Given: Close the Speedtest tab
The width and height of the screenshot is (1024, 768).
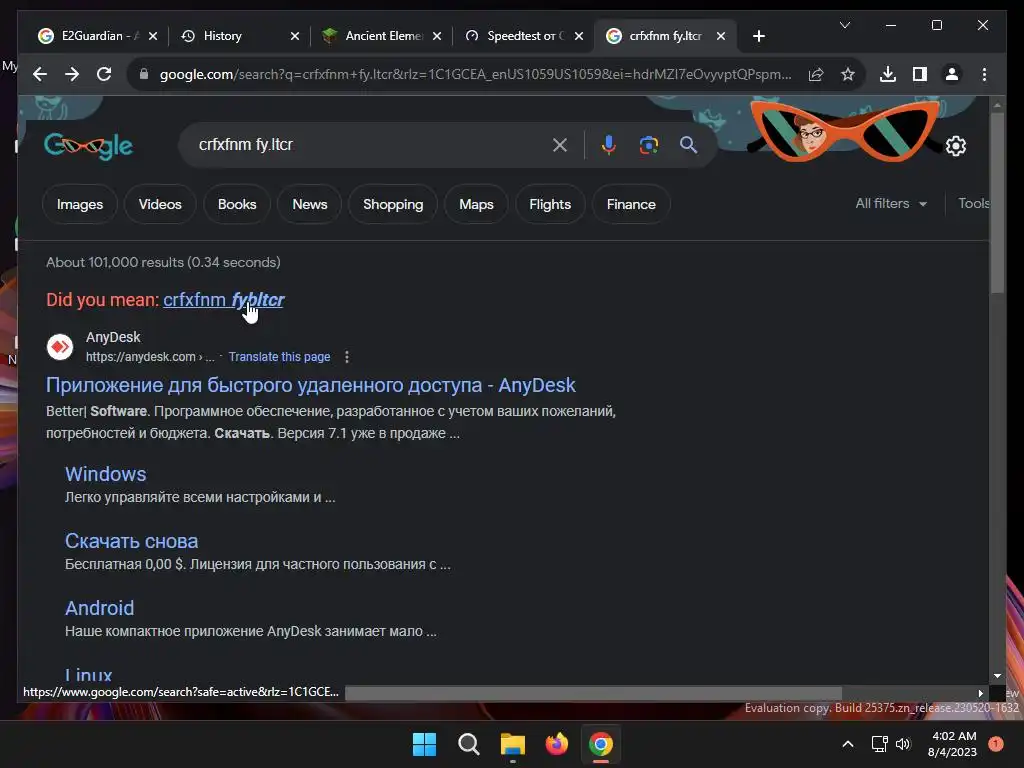Looking at the screenshot, I should (x=579, y=36).
